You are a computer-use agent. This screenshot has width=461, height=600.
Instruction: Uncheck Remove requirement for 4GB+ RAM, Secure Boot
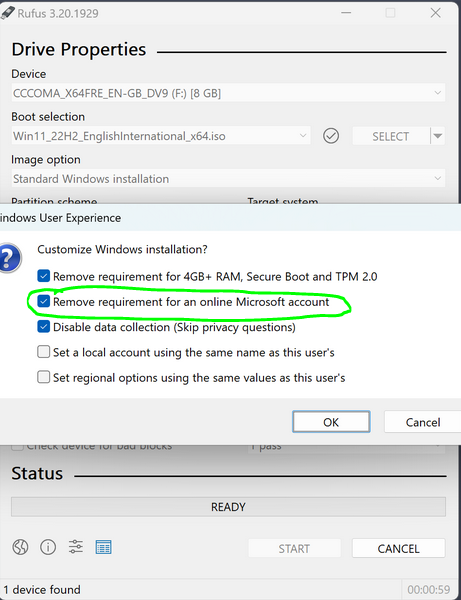(x=44, y=276)
